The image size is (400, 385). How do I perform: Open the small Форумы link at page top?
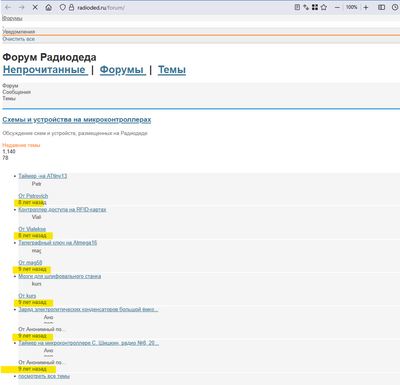click(x=12, y=18)
